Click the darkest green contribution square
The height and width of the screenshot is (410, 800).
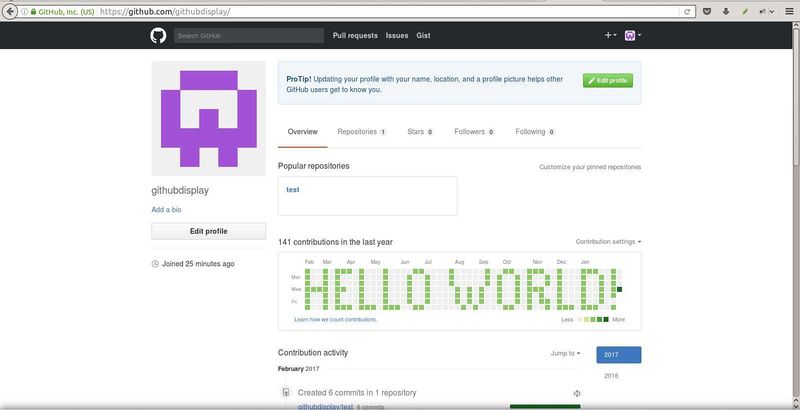tap(619, 289)
